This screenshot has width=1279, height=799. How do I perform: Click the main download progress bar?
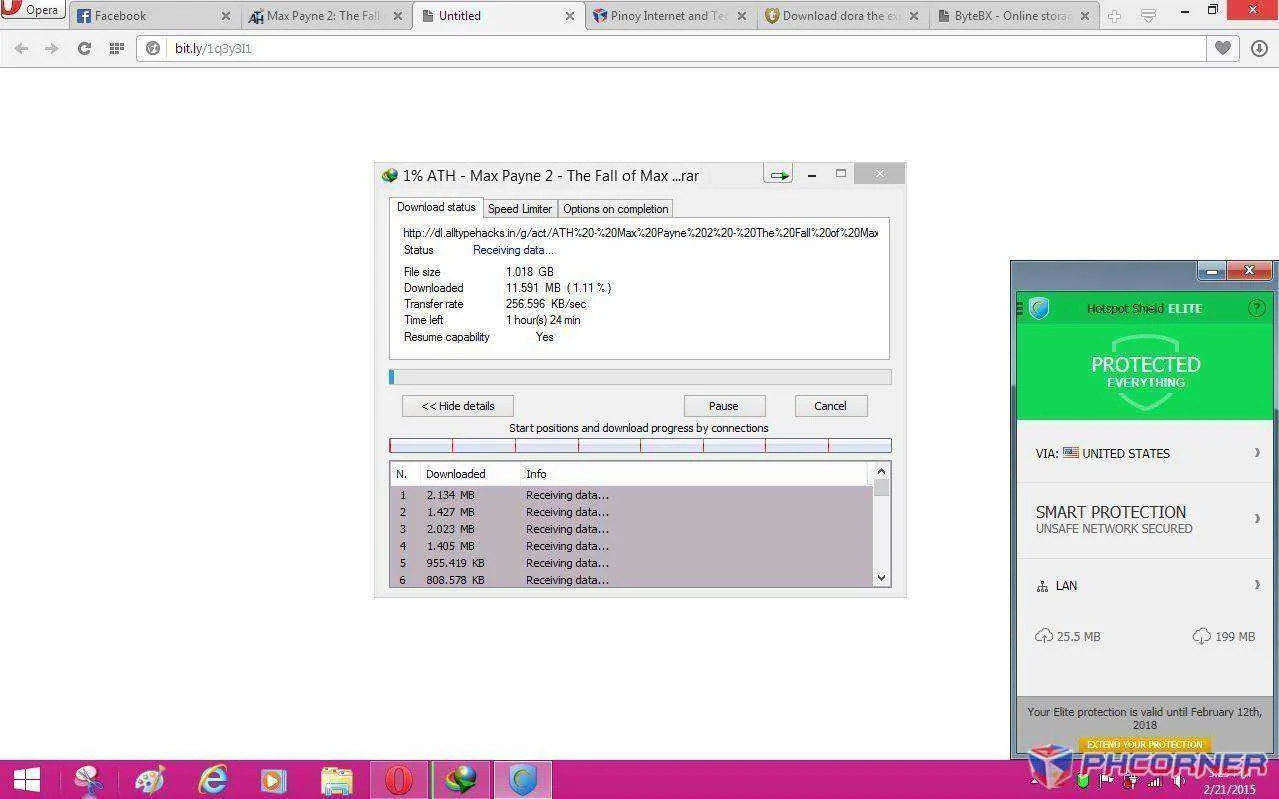tap(640, 377)
